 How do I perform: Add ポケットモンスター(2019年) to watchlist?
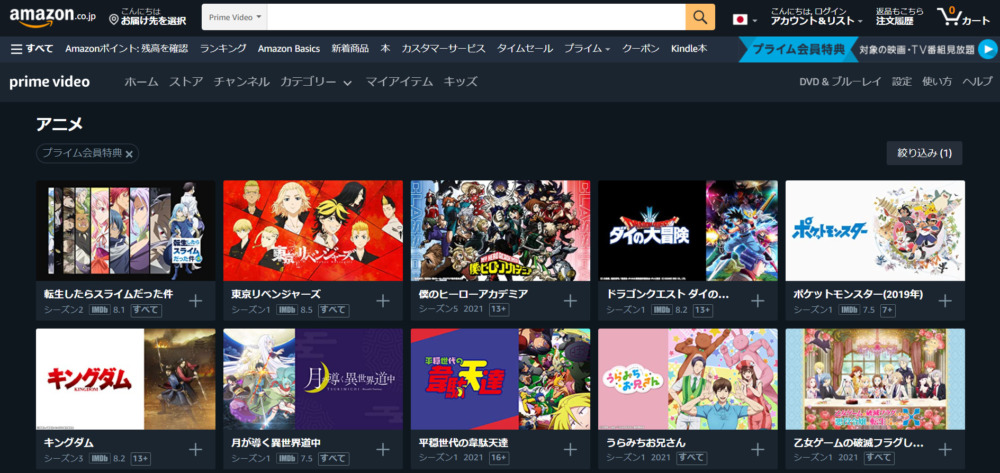945,301
